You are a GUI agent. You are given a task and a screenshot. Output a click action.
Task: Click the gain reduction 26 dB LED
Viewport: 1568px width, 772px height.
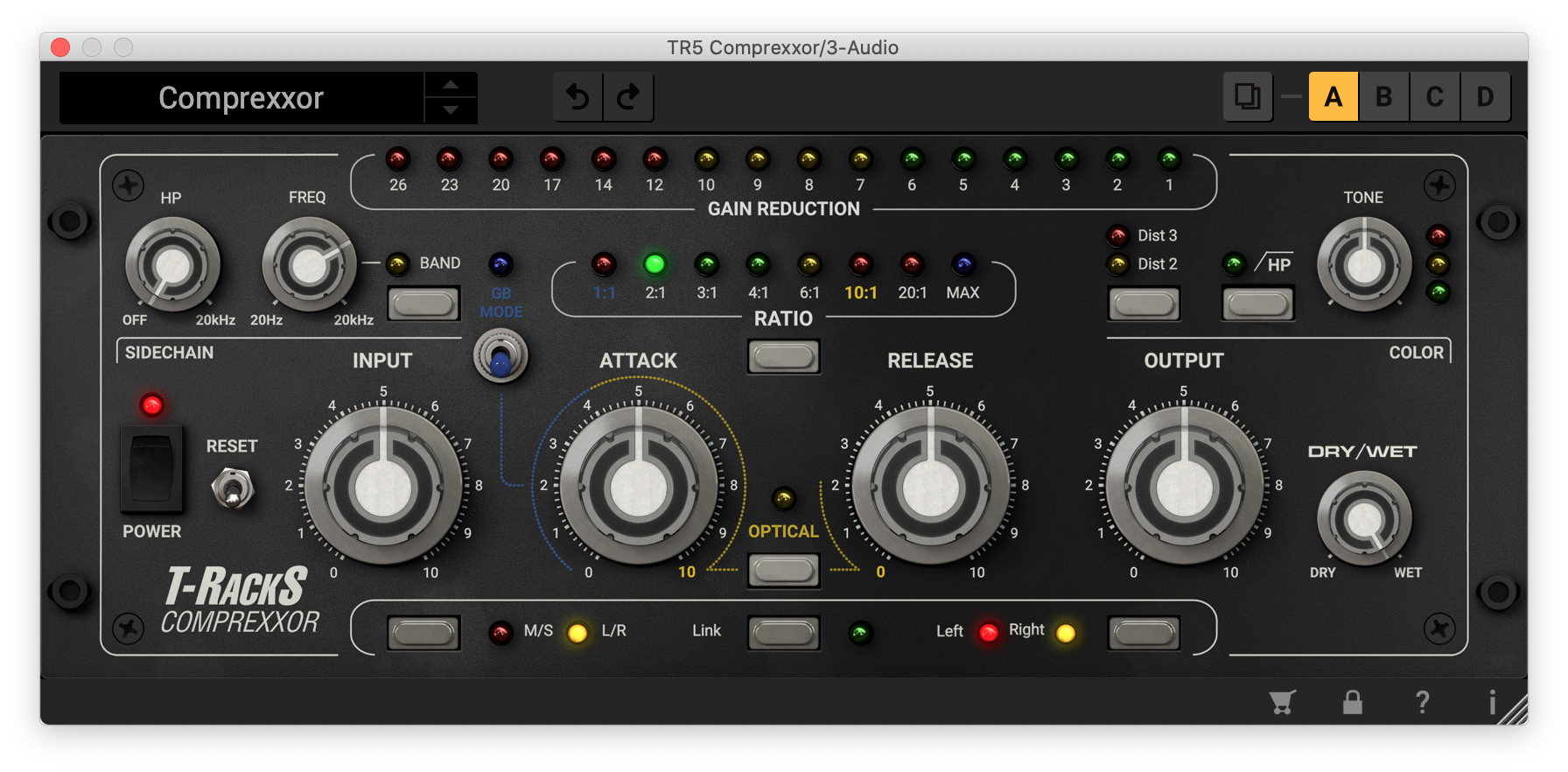click(397, 159)
